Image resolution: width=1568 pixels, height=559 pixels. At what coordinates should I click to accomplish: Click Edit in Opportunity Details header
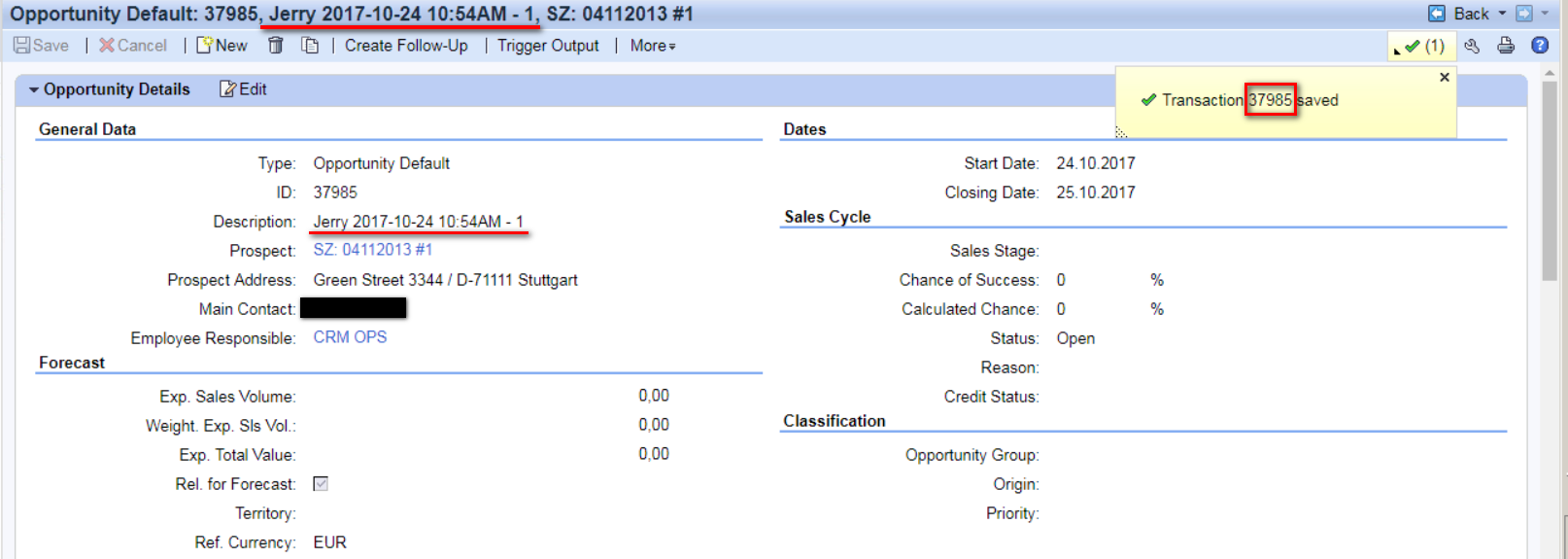243,89
